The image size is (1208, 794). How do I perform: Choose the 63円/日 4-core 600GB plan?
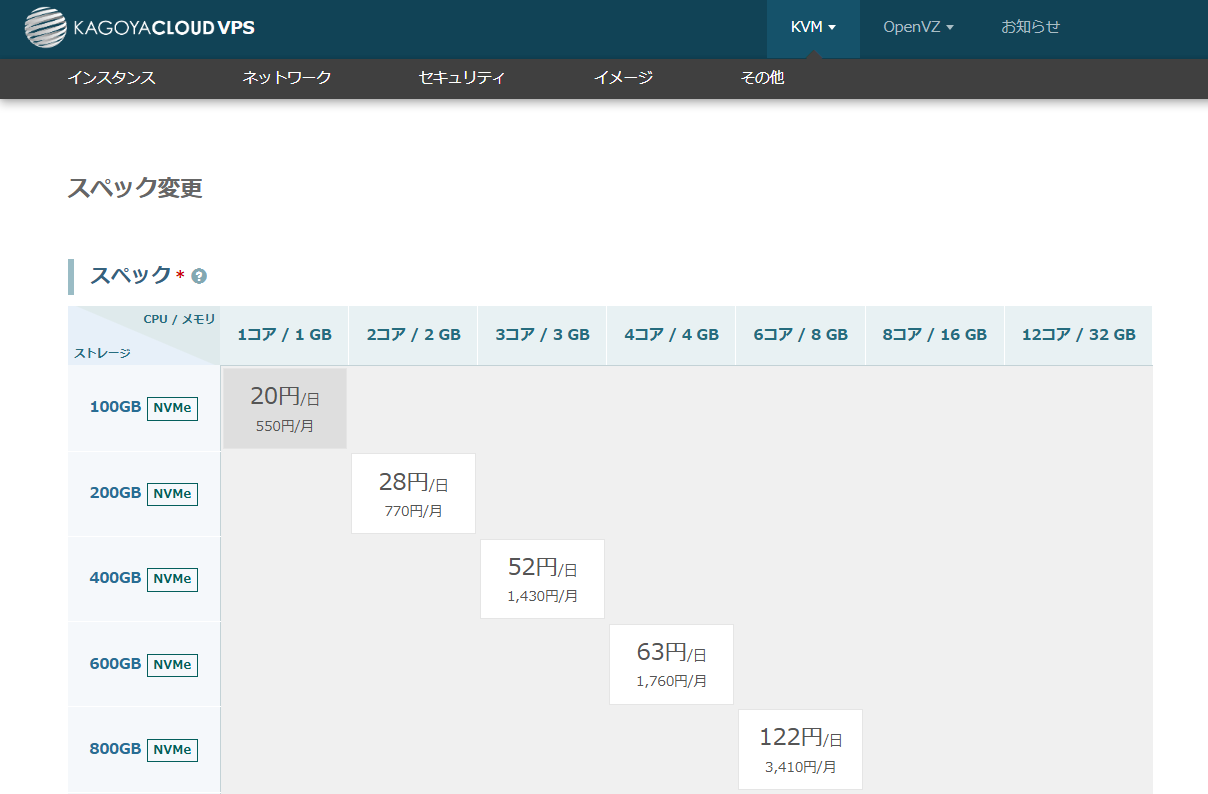(671, 664)
